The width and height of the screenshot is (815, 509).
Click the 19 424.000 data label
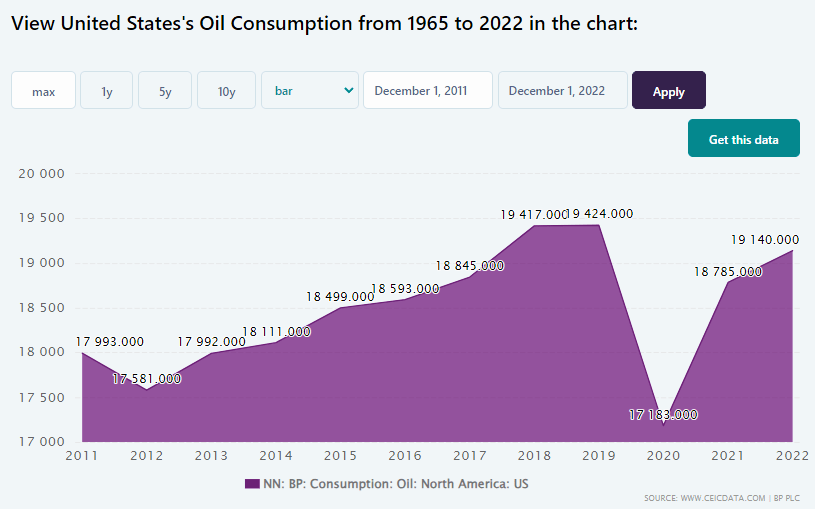[x=599, y=213]
